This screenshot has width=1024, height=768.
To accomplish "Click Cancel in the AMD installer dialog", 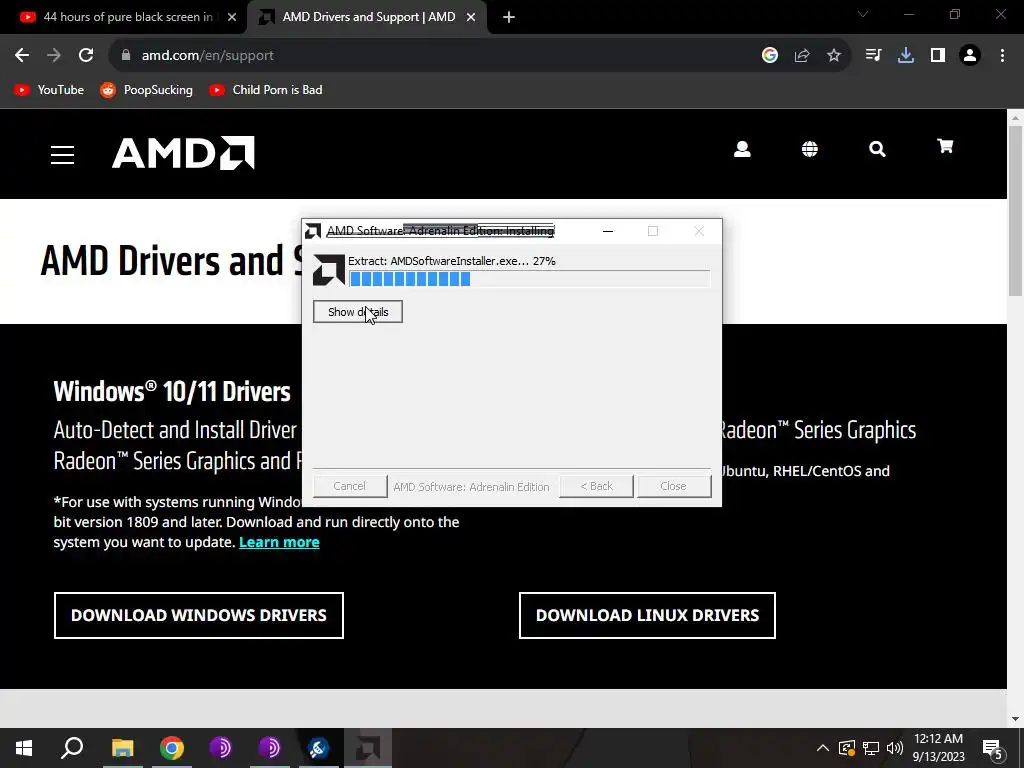I will 350,486.
